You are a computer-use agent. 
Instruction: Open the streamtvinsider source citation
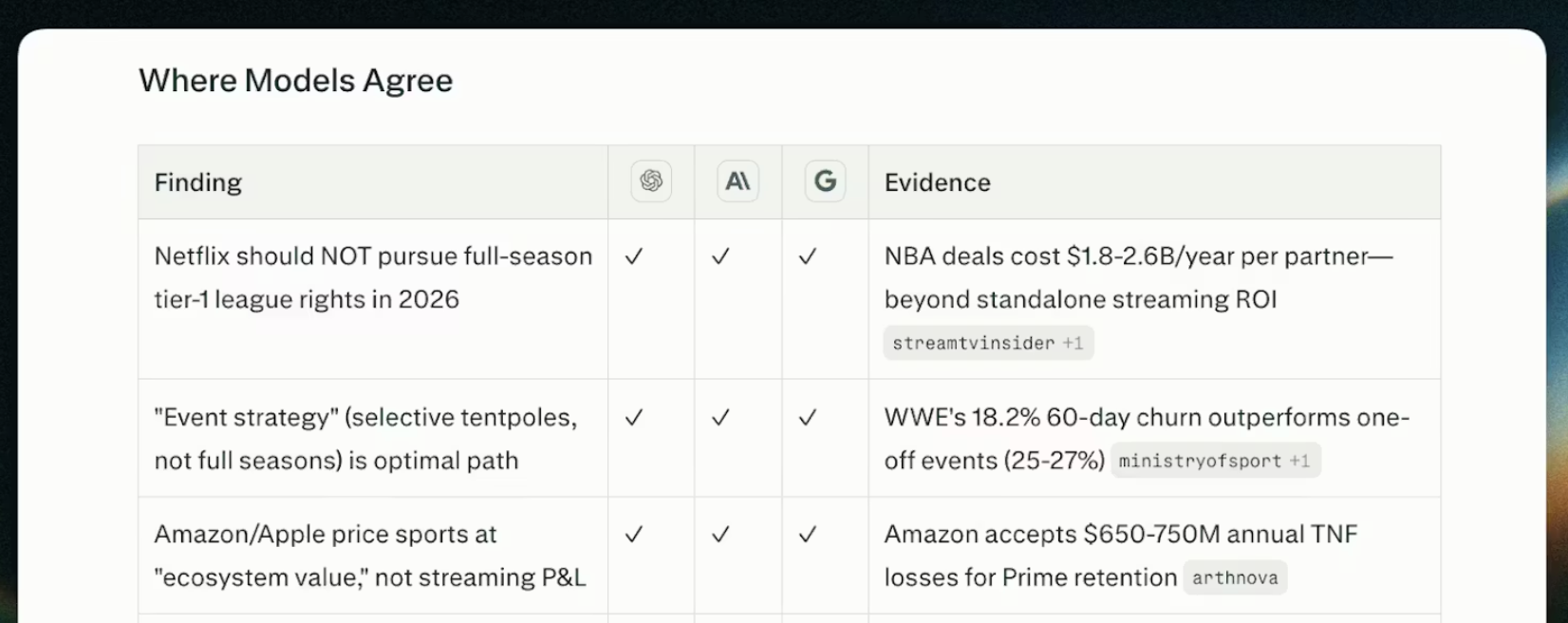click(x=973, y=343)
